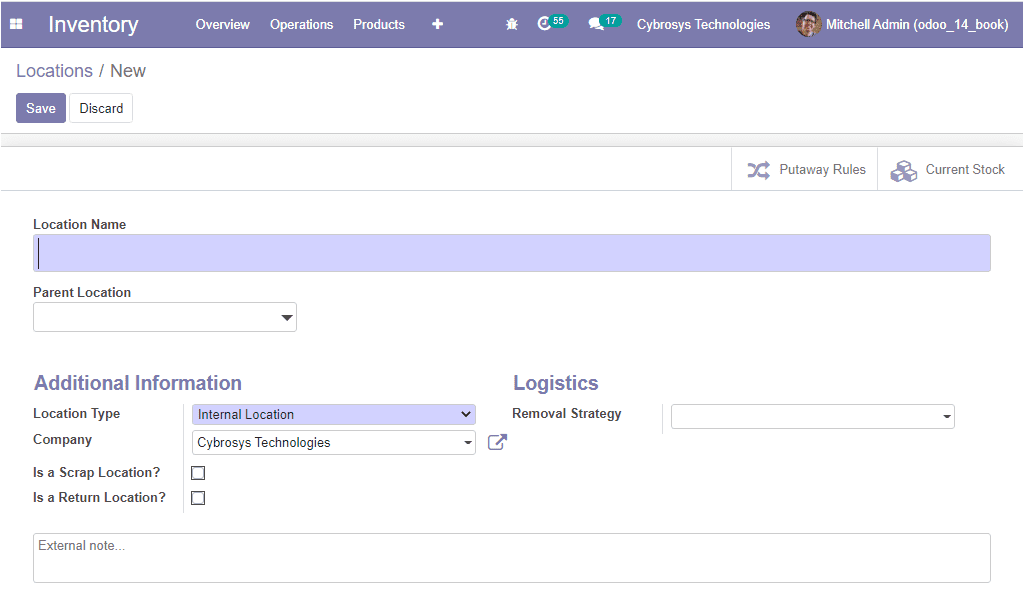1024x605 pixels.
Task: Click Mitchell Admin user avatar
Action: coord(808,24)
